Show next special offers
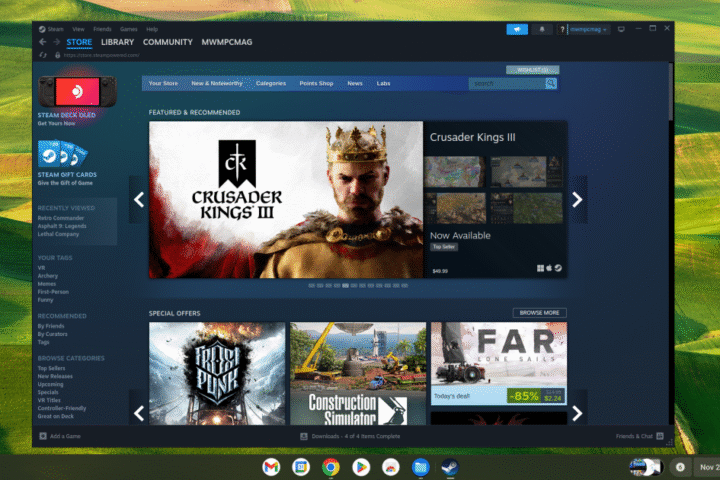Viewport: 720px width, 480px height. point(577,413)
